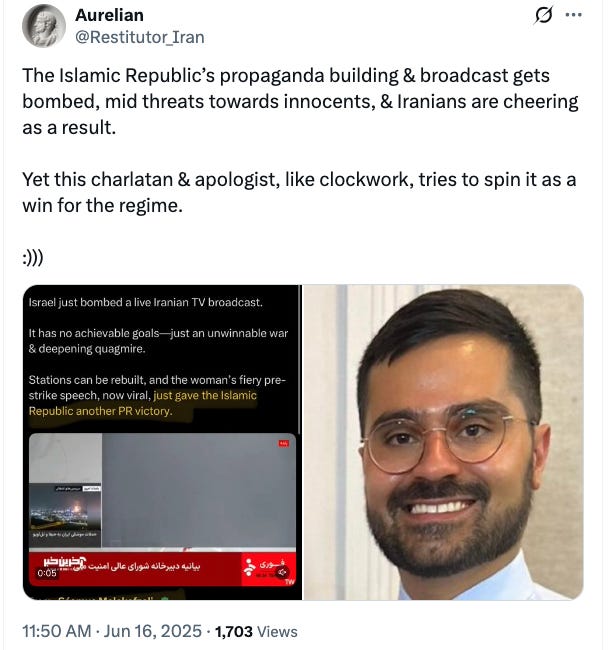The width and height of the screenshot is (612, 650).
Task: Click the white Persian logo on banner
Action: tap(64, 562)
